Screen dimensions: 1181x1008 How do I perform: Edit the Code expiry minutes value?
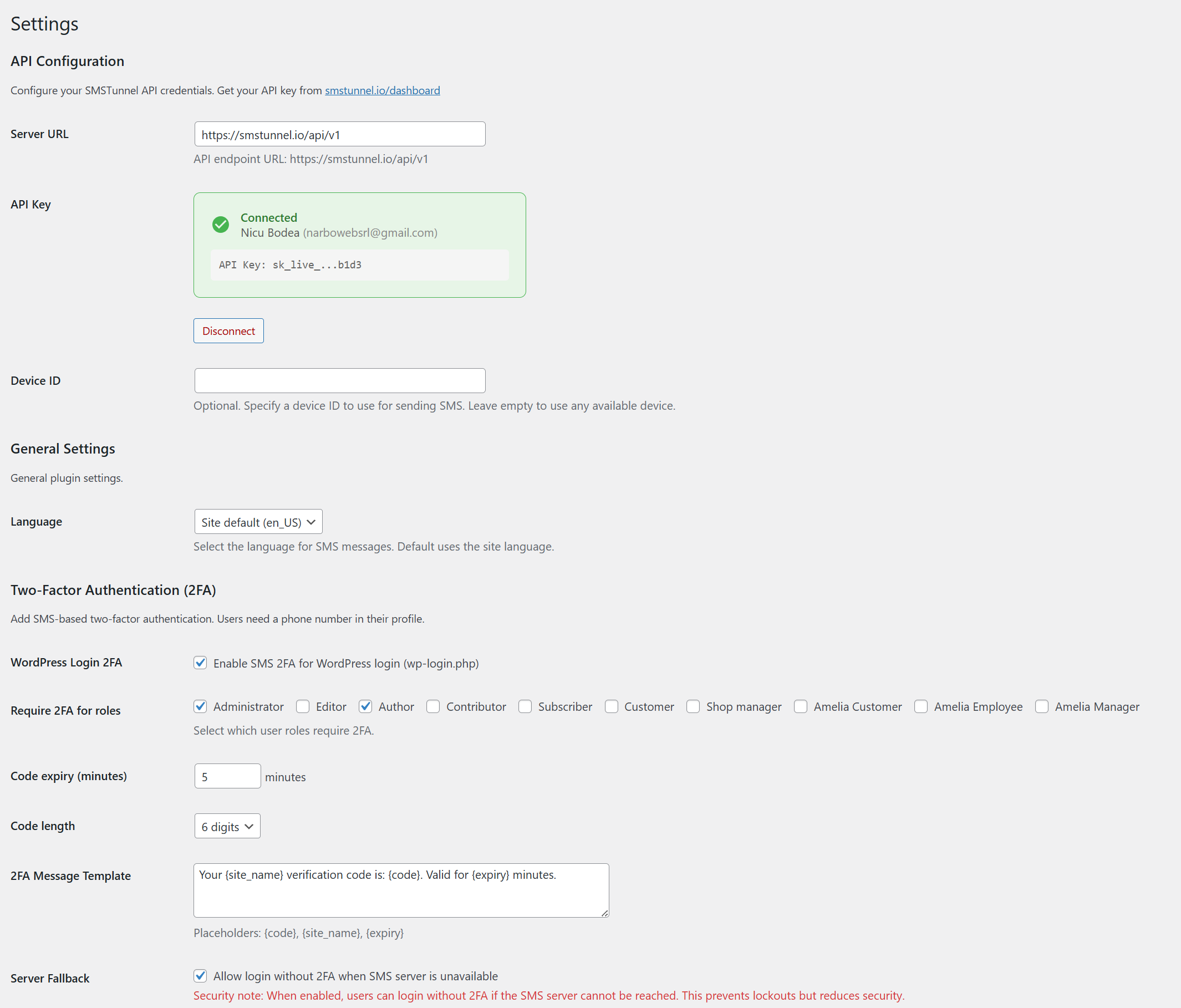(x=227, y=776)
